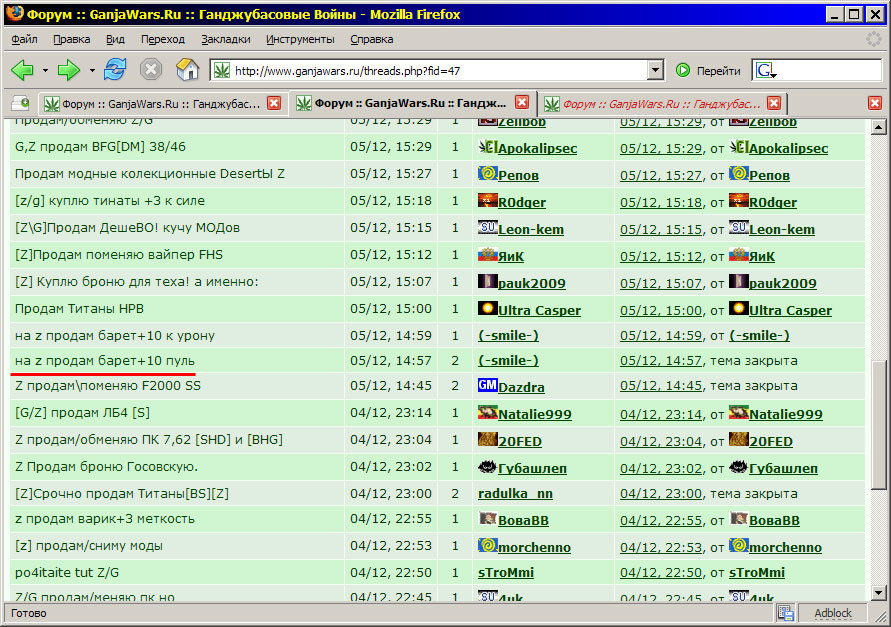Open author profile Ultra Casper

coord(539,310)
